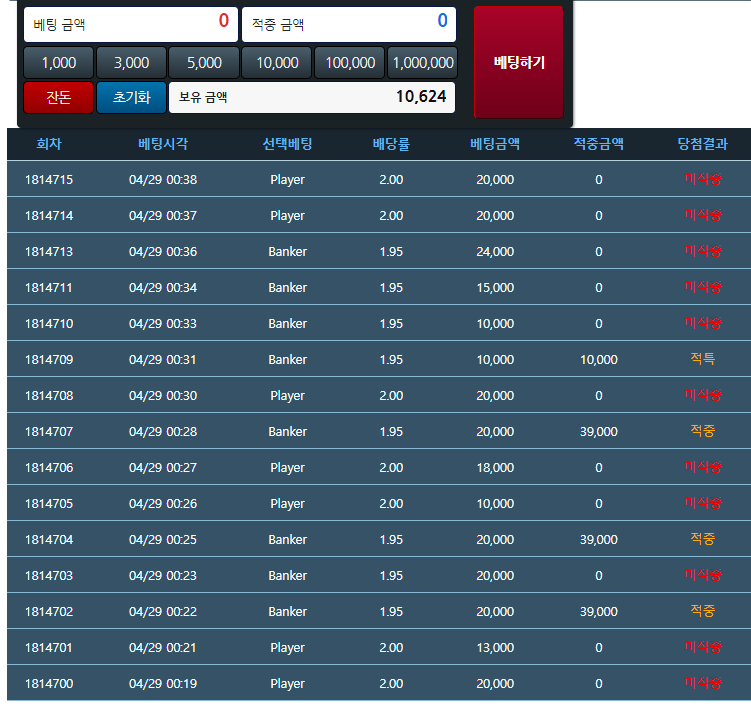This screenshot has width=751, height=706.
Task: Click the 적중 금액 field
Action: pos(349,24)
